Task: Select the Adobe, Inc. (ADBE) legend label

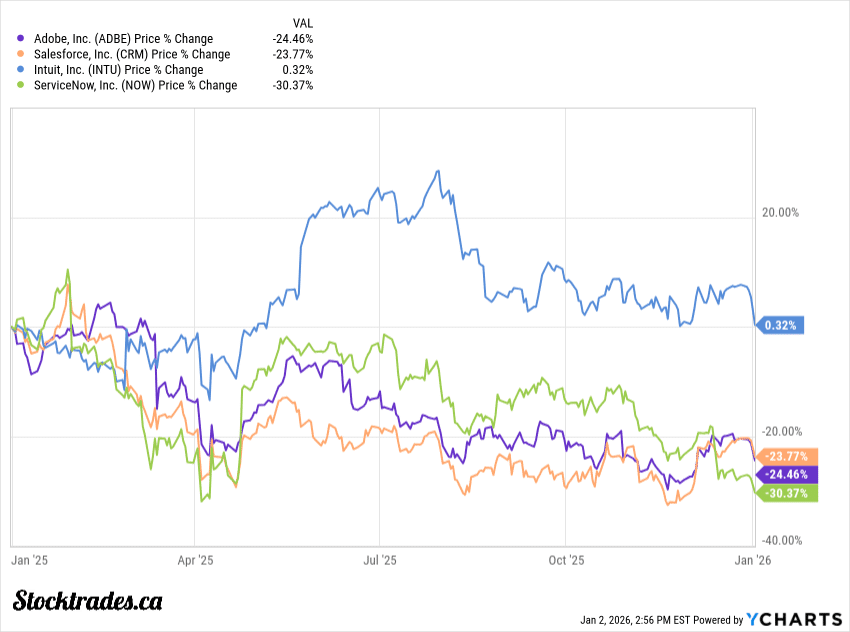Action: (123, 39)
